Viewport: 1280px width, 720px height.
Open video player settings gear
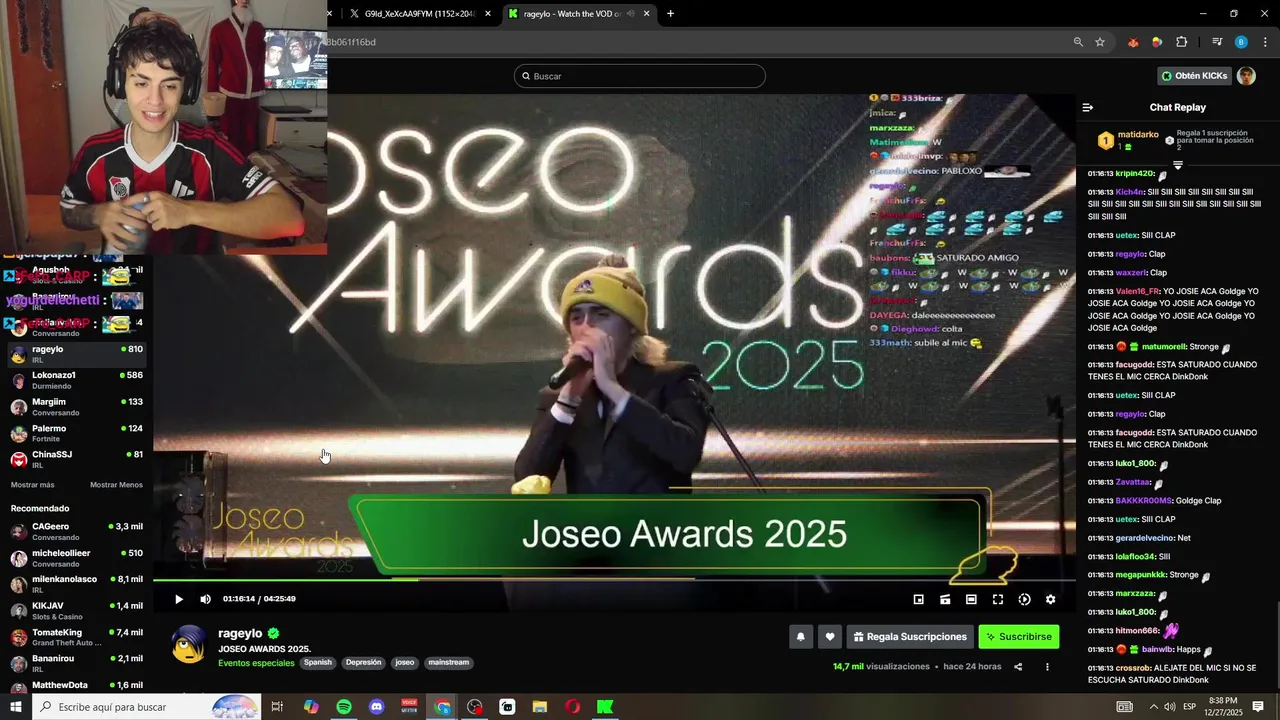point(1050,599)
